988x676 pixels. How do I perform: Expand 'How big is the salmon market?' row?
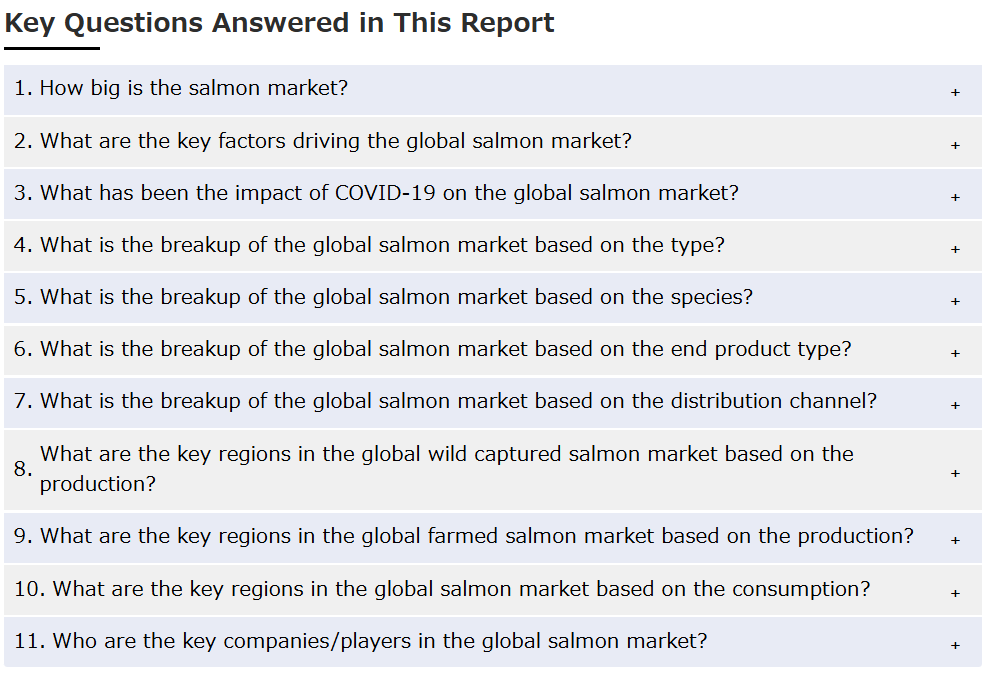(x=493, y=89)
